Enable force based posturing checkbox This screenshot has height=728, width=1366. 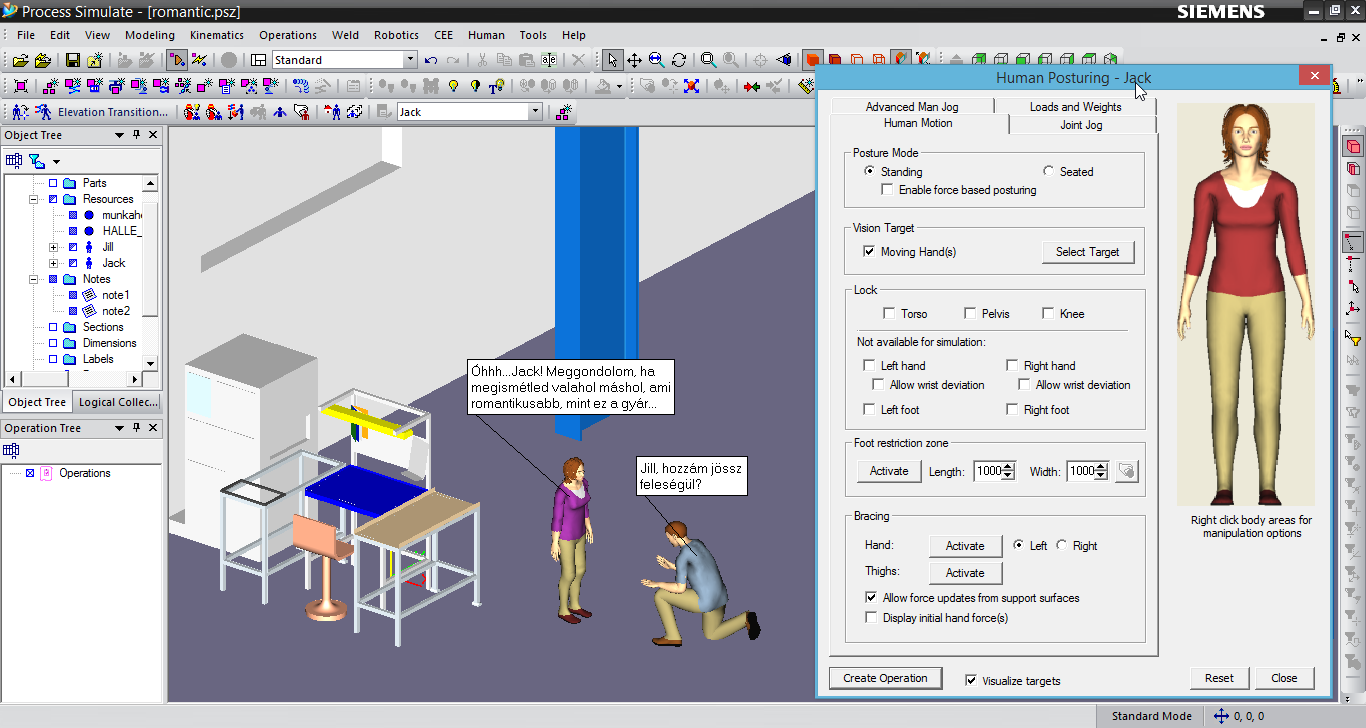pyautogui.click(x=887, y=190)
